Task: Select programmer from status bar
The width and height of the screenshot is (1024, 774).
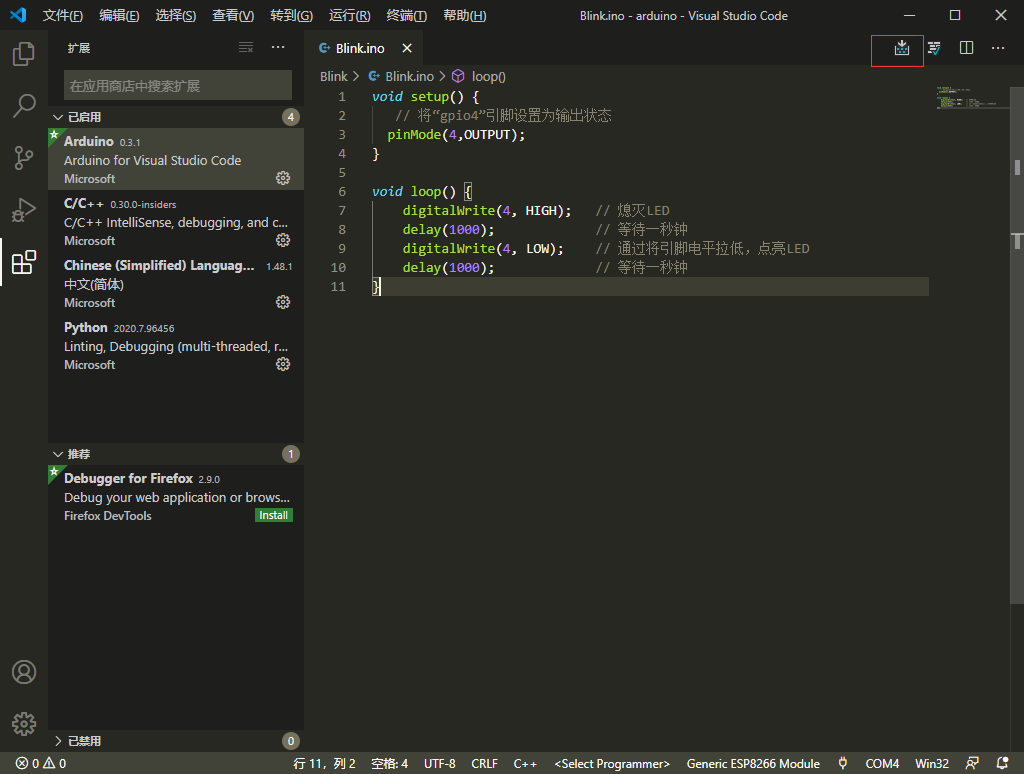Action: point(612,763)
